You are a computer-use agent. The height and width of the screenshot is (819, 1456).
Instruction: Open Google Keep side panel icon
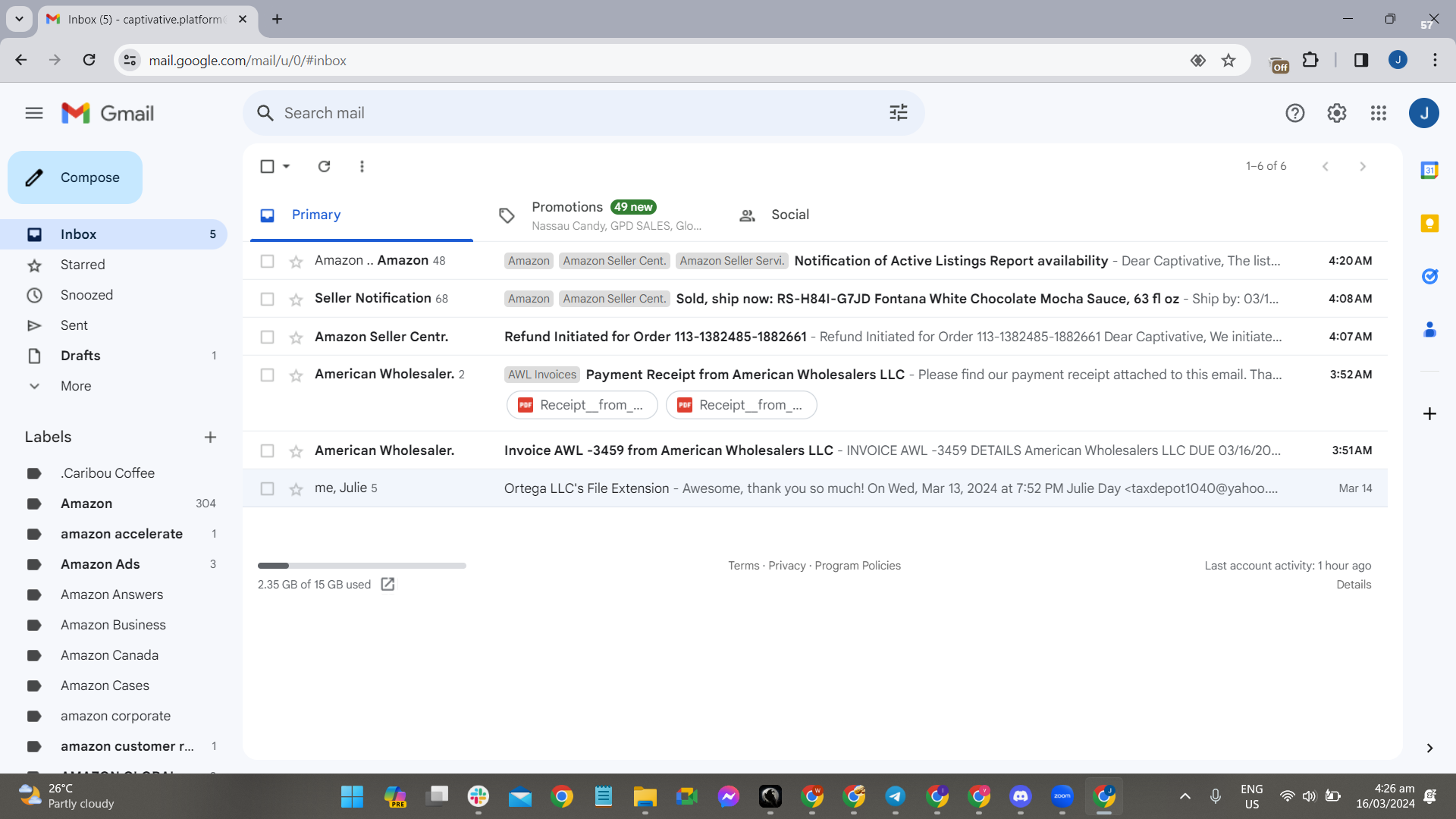(1429, 223)
